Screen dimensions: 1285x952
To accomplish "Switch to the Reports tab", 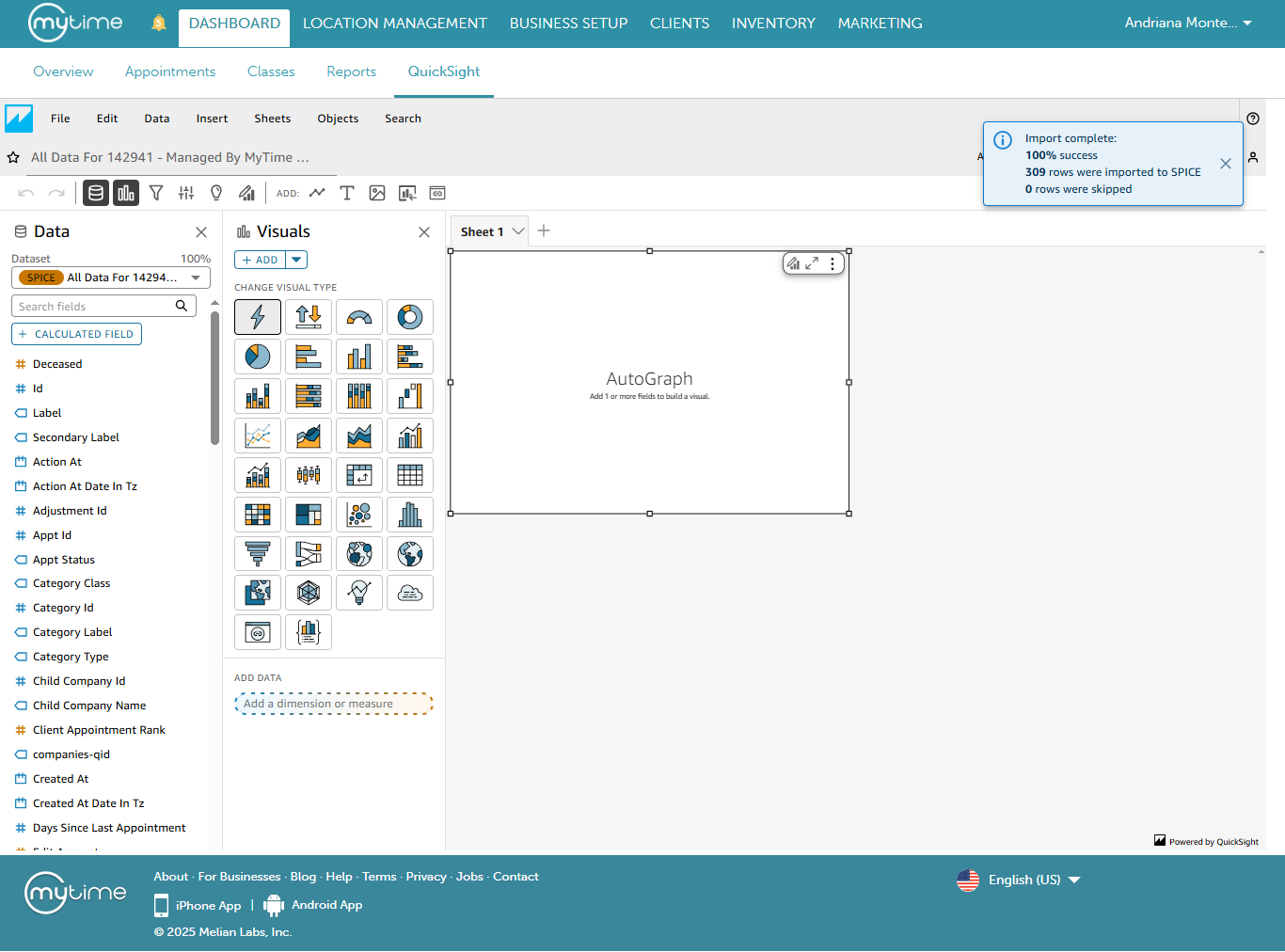I will (x=352, y=71).
